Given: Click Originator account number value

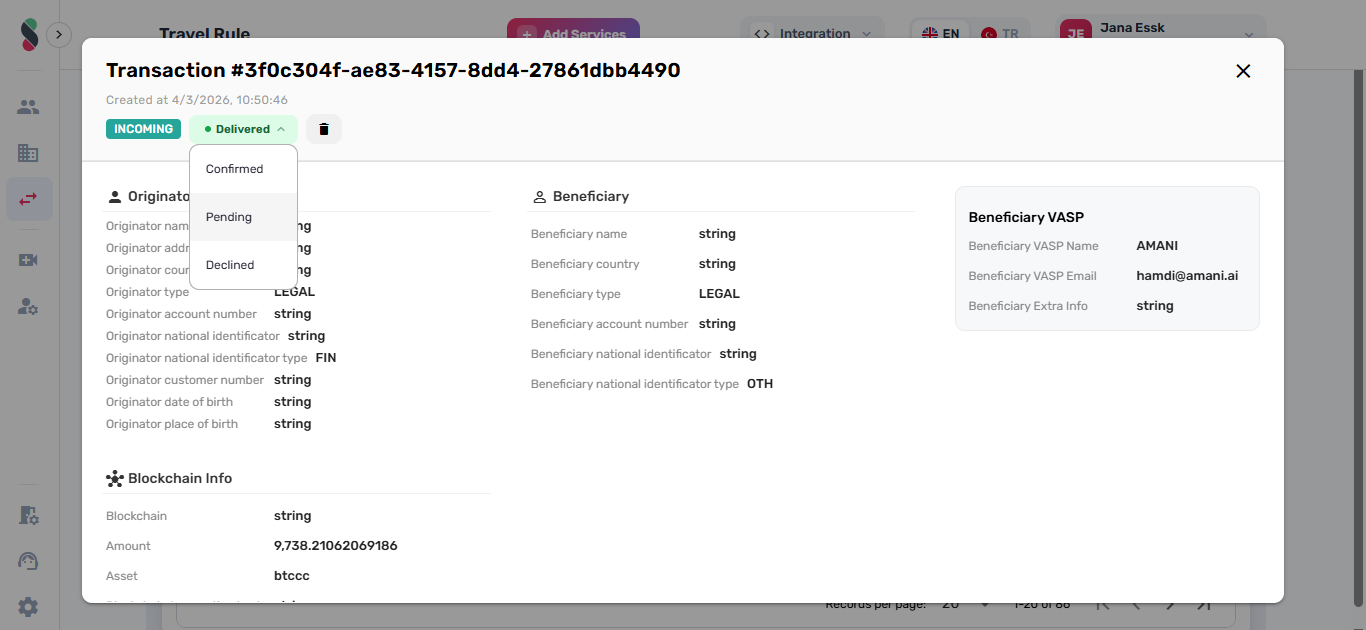Looking at the screenshot, I should click(292, 314).
